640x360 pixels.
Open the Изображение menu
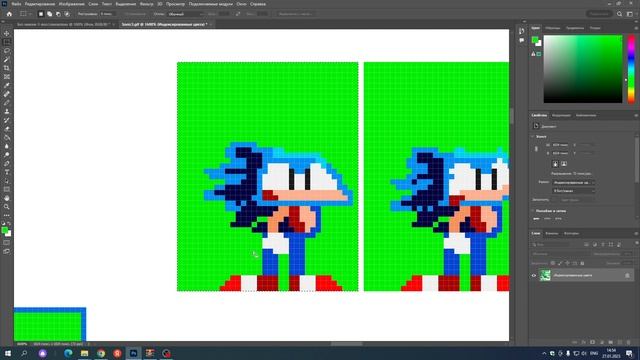pyautogui.click(x=71, y=4)
